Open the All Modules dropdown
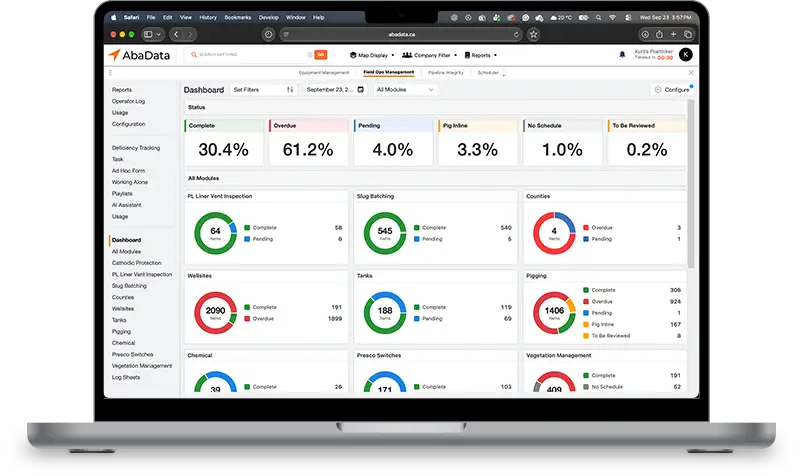Viewport: 800px width, 476px height. pyautogui.click(x=405, y=90)
